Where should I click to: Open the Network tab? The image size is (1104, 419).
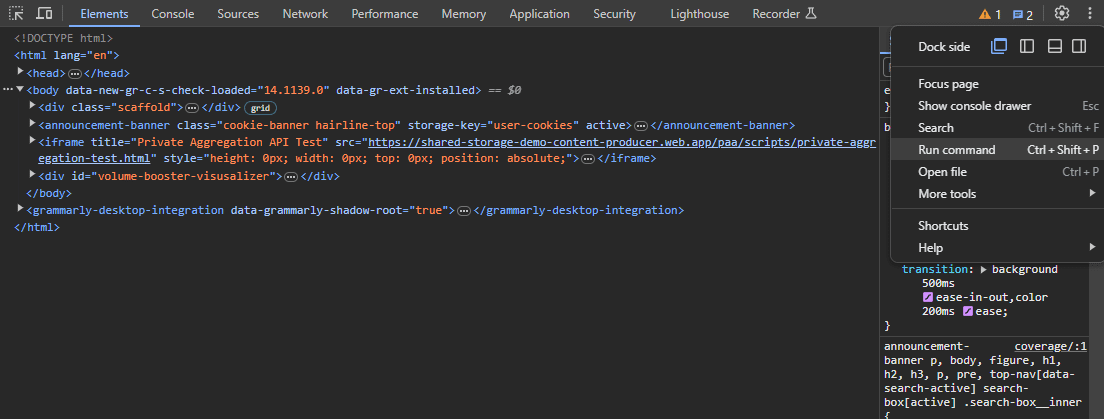305,14
